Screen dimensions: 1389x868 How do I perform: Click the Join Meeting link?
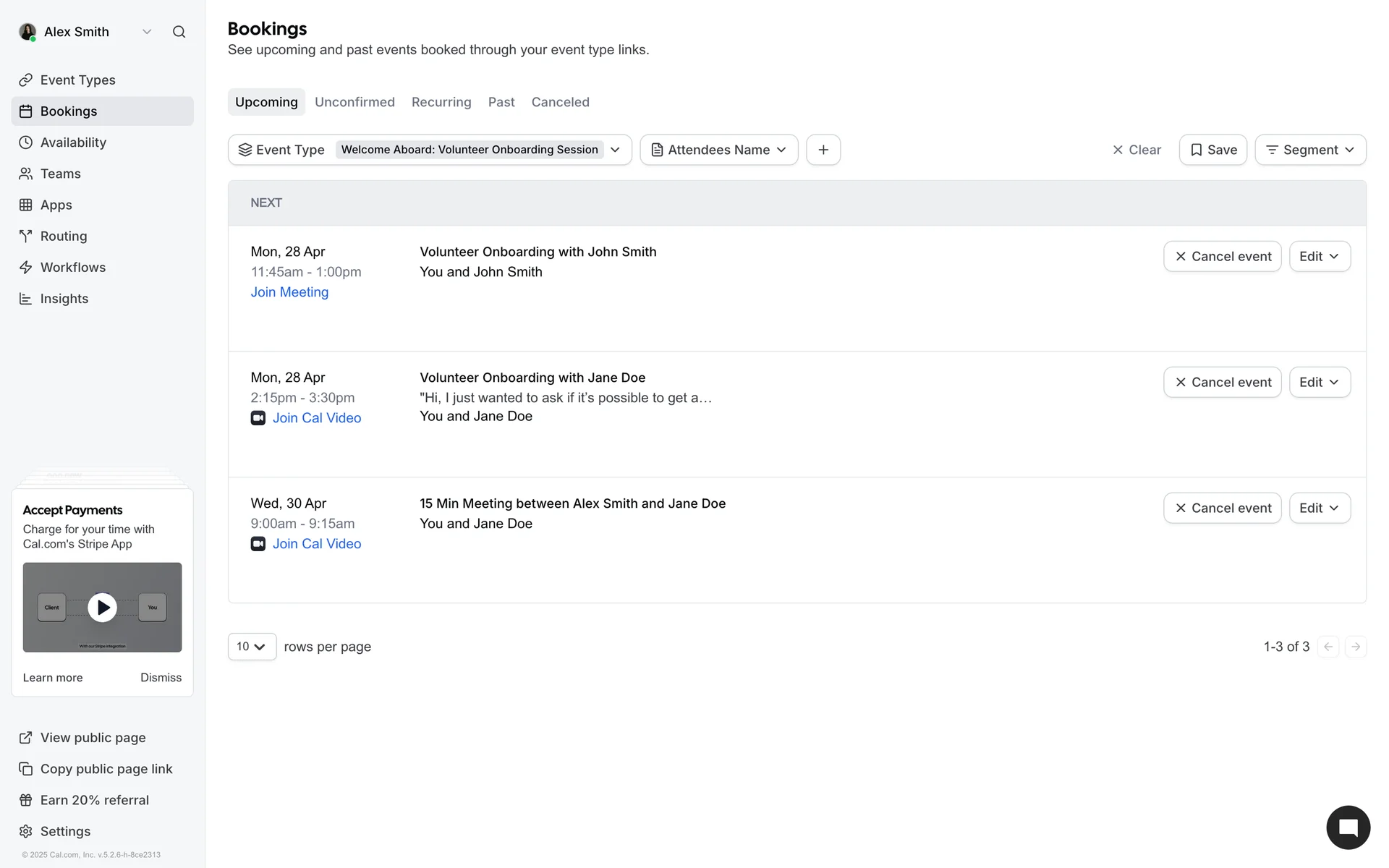[x=289, y=292]
